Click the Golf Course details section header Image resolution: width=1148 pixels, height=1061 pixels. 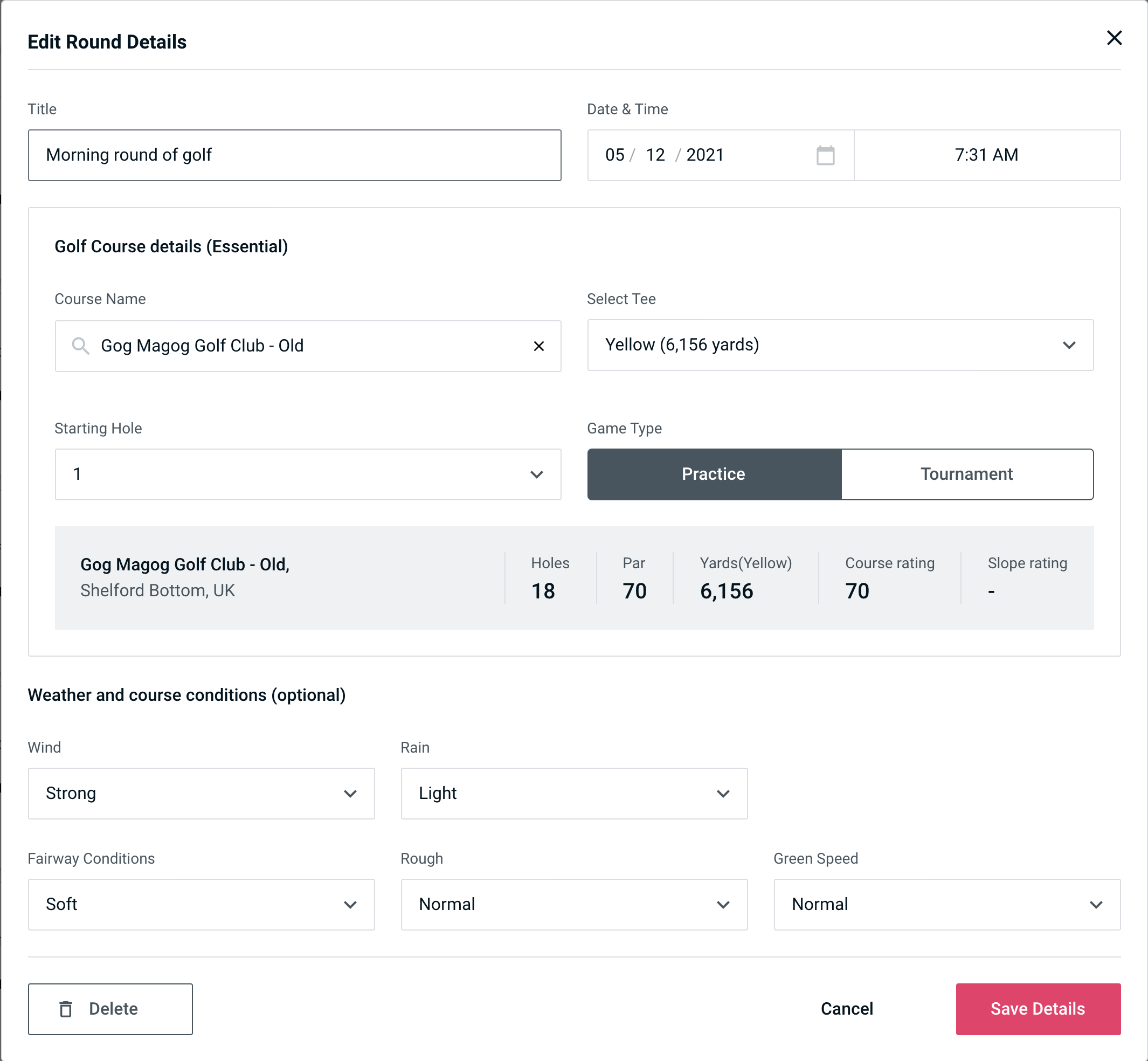(172, 245)
